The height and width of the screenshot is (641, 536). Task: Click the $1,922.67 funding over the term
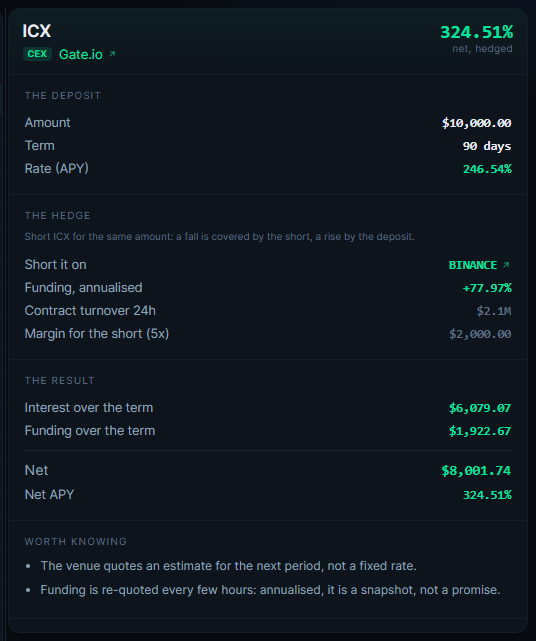point(480,431)
